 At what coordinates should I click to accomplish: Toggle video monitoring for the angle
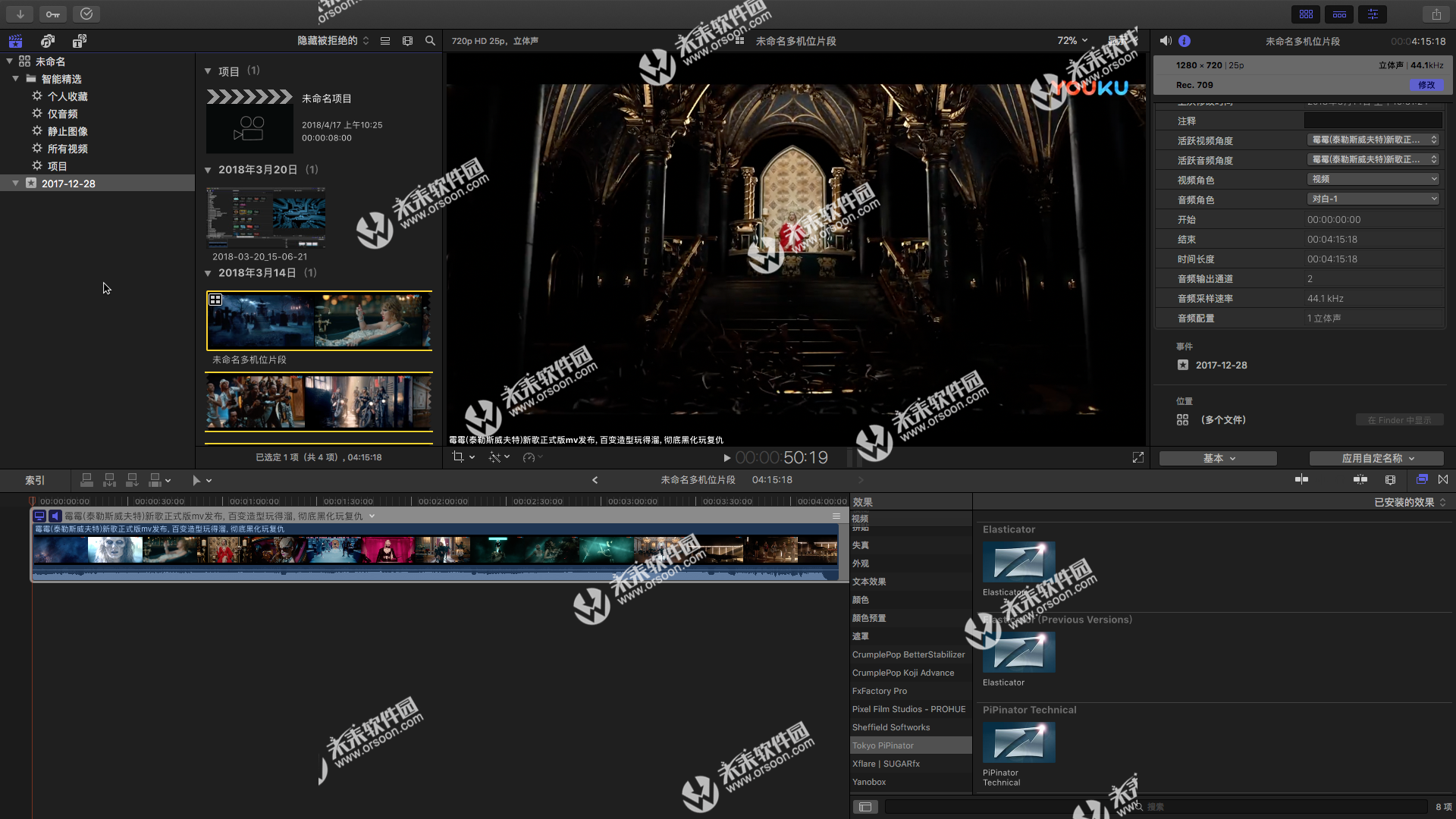(39, 516)
